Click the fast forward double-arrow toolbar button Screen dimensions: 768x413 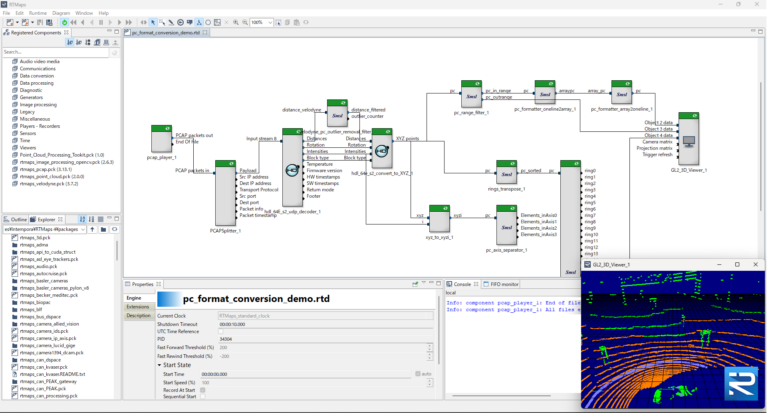[129, 23]
